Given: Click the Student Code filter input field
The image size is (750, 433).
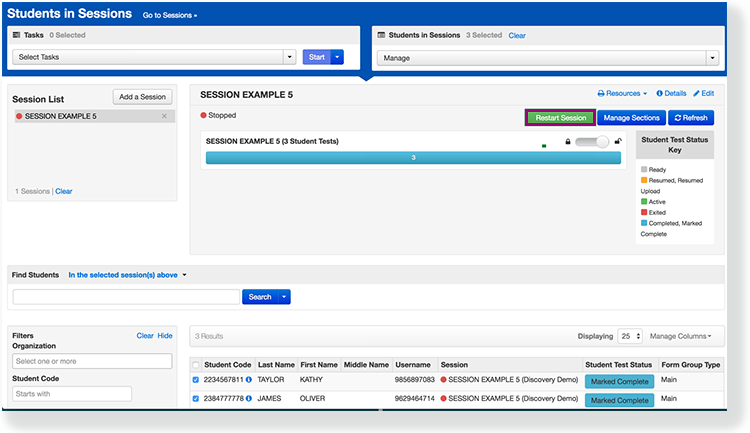Looking at the screenshot, I should [x=72, y=394].
